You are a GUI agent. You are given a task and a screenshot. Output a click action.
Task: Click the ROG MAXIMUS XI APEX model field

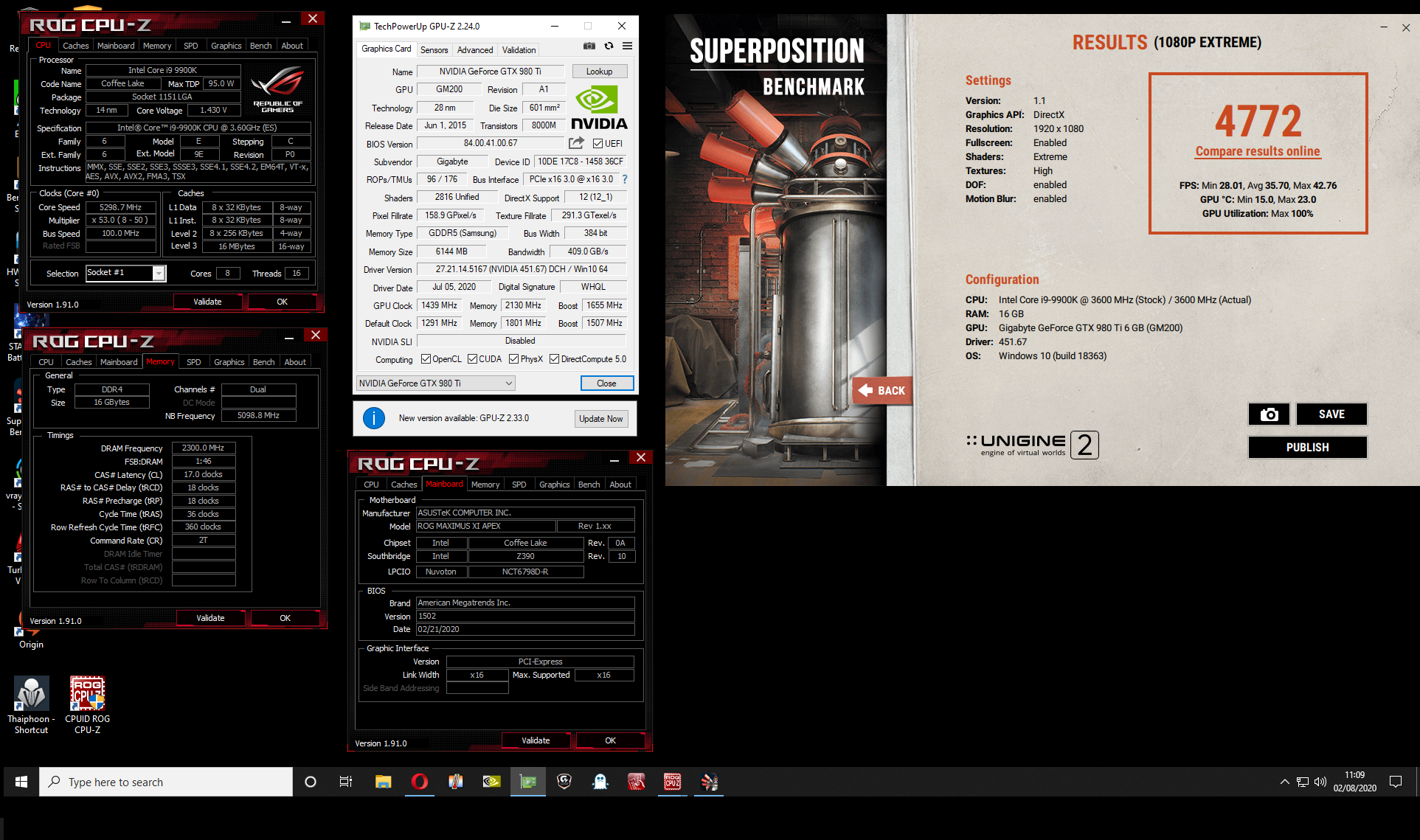[x=485, y=526]
